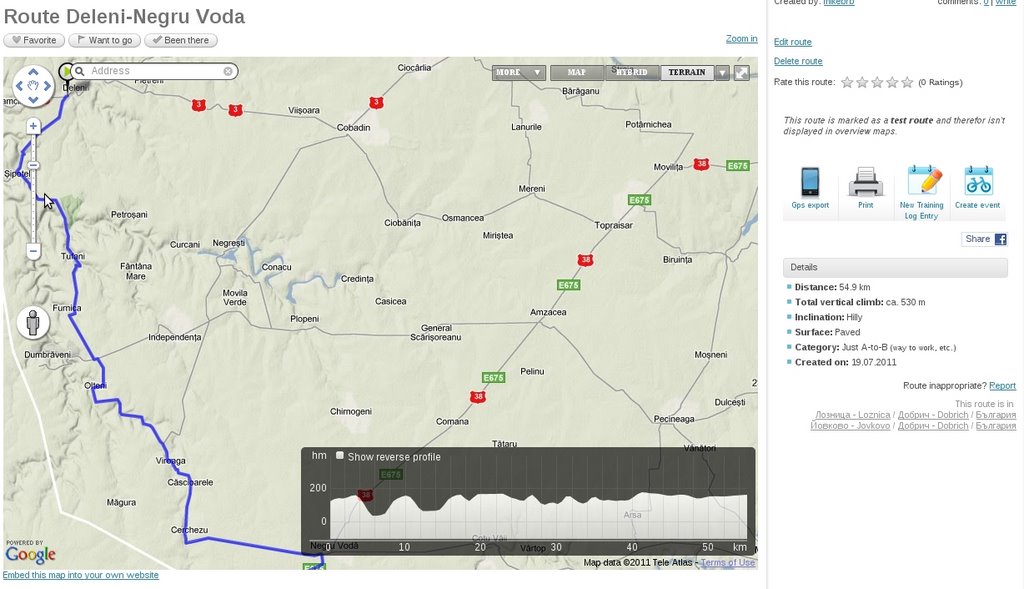Toggle fullscreen map view
This screenshot has width=1024, height=589.
741,72
